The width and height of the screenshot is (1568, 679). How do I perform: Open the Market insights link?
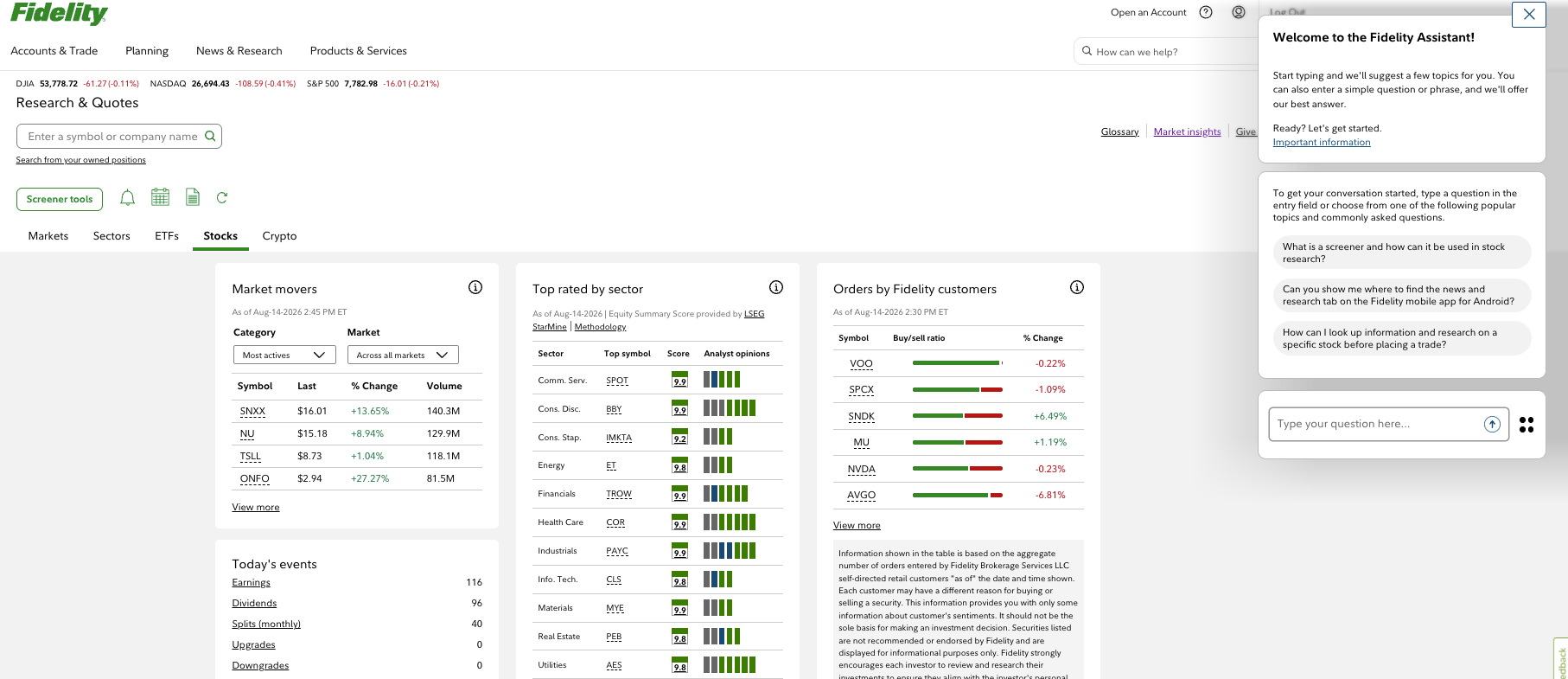1188,131
